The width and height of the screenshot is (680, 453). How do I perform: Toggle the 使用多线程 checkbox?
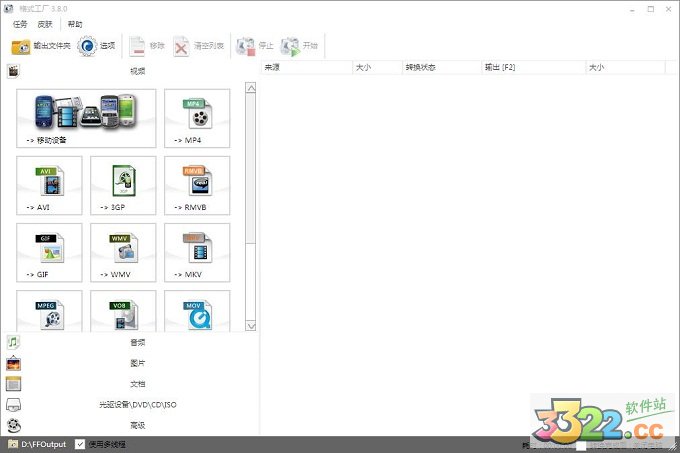81,444
